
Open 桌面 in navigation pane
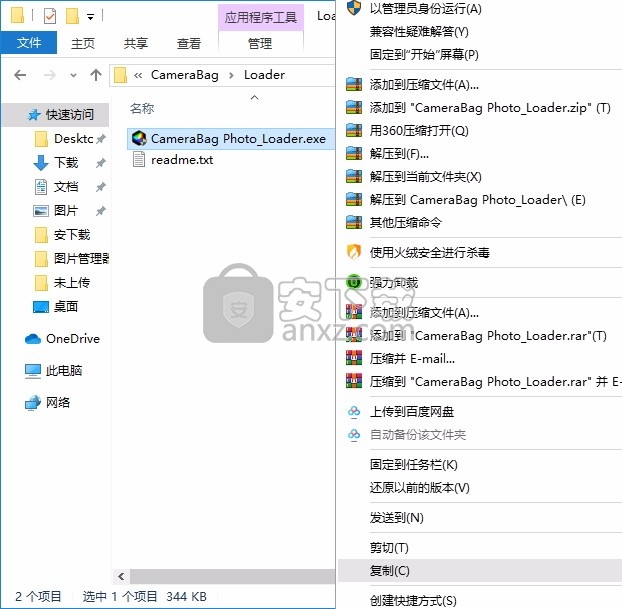tap(65, 306)
